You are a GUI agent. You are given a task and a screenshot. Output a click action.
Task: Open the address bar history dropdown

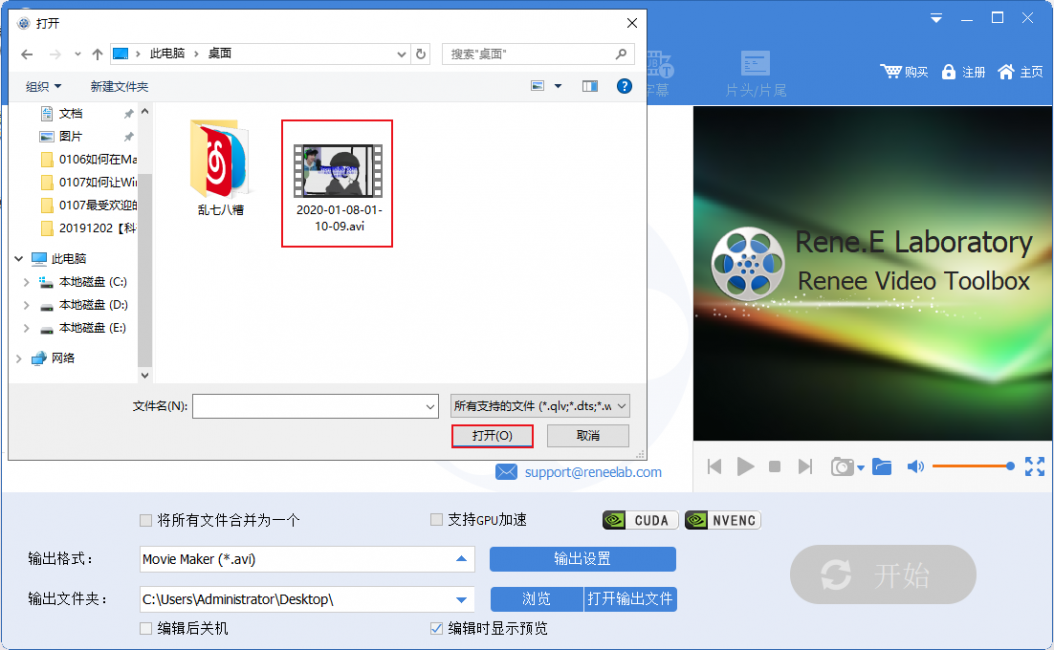click(401, 54)
